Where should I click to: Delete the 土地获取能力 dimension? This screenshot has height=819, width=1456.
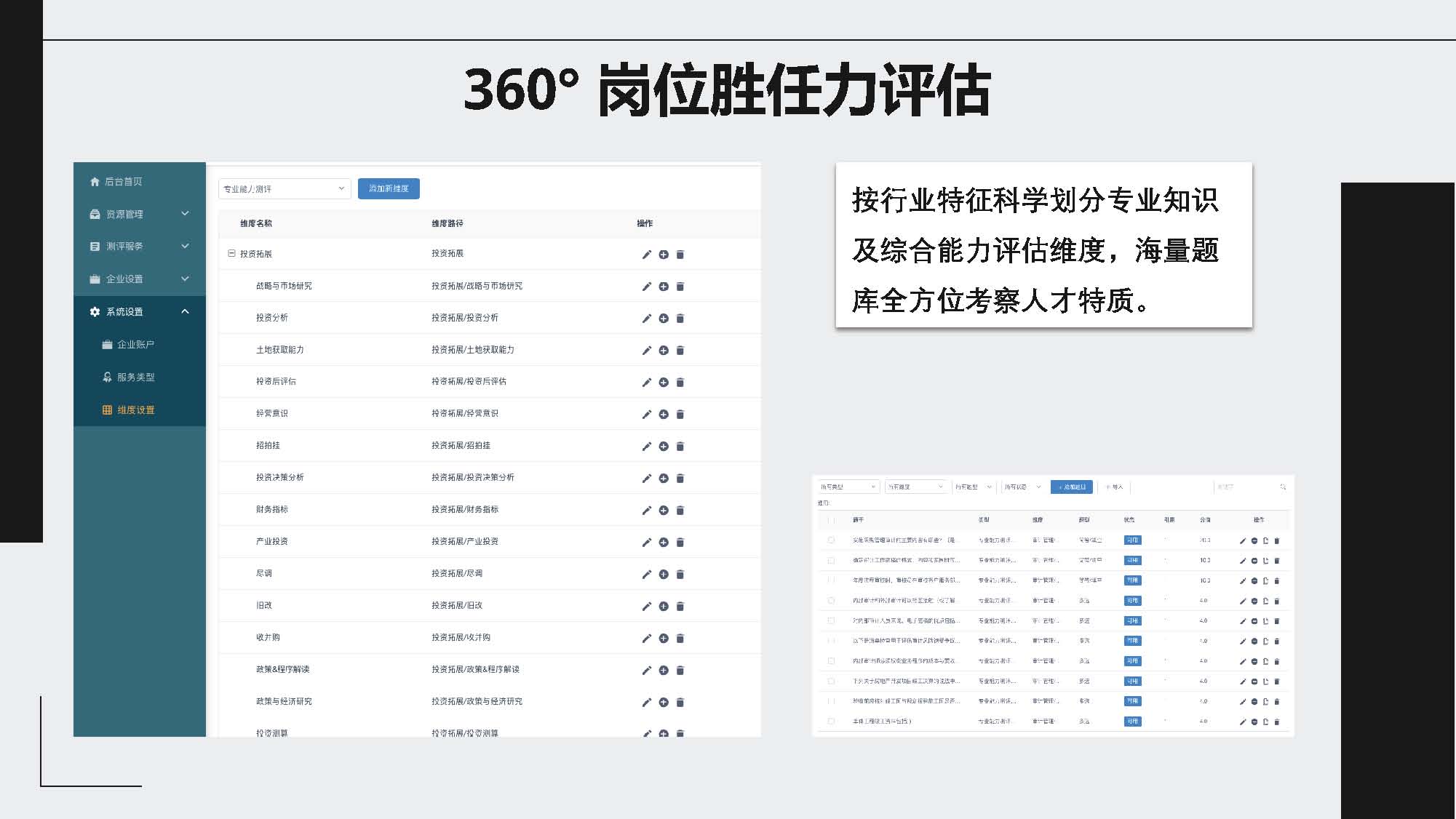point(680,351)
